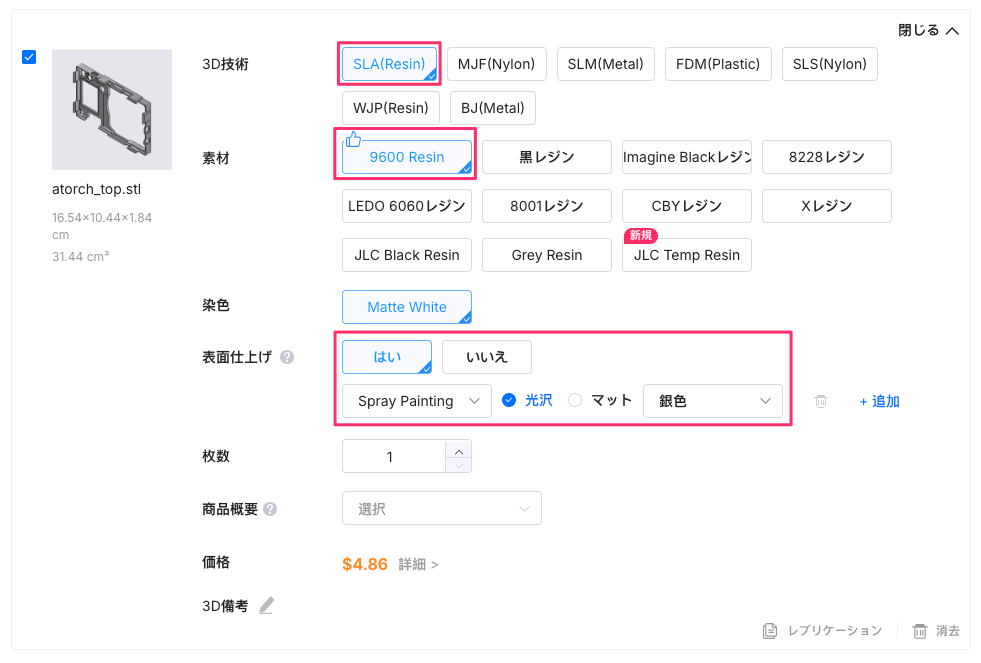Click the + 追加 link

879,401
